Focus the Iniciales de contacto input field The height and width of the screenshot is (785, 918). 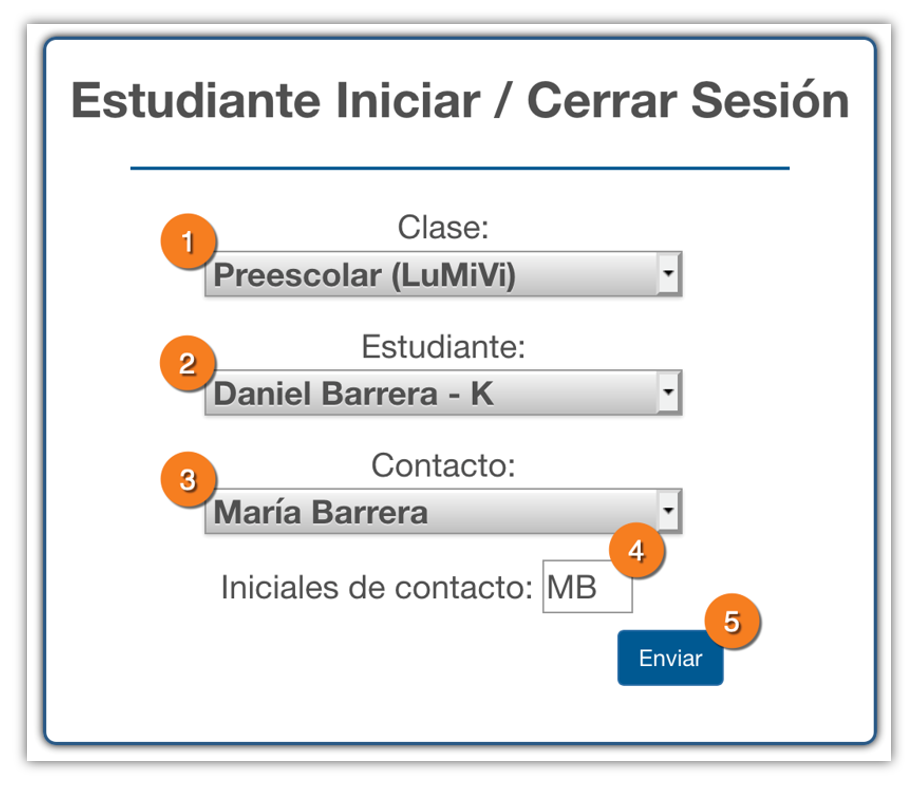click(x=587, y=588)
